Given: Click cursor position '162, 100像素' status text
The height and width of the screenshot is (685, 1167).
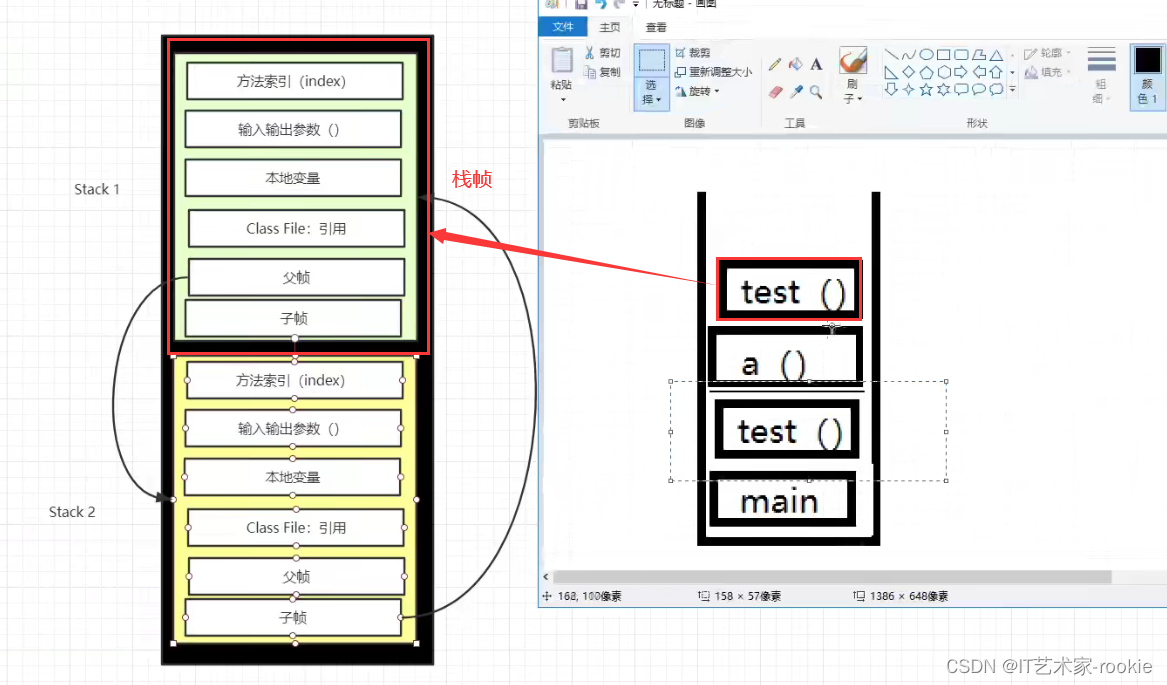Looking at the screenshot, I should point(589,596).
